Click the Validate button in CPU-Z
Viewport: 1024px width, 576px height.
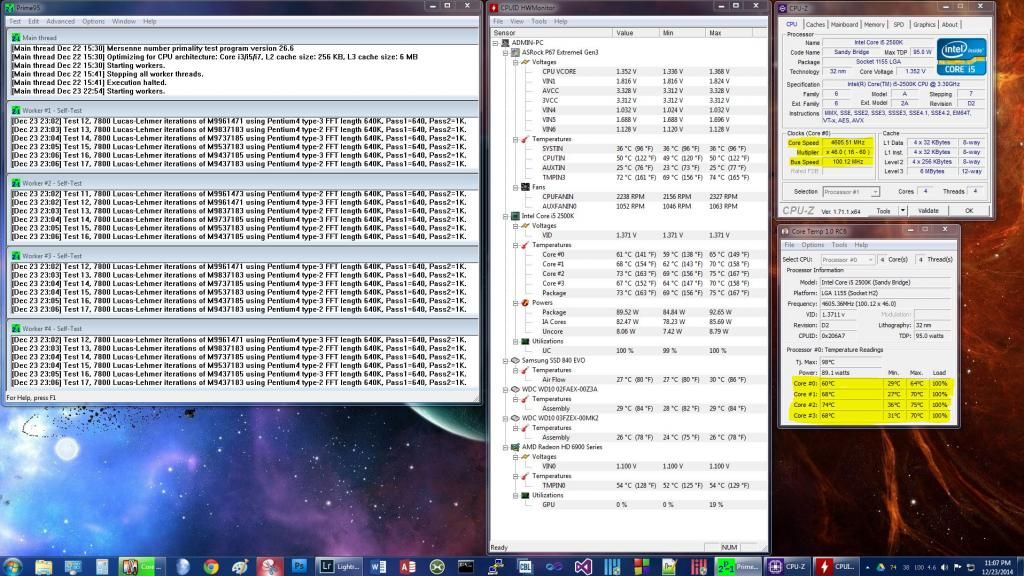(x=928, y=211)
